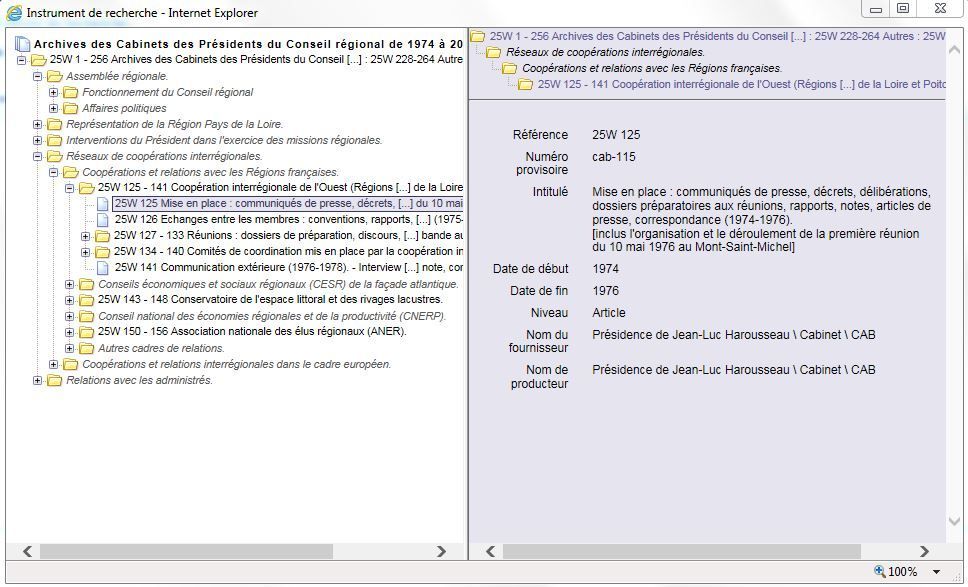This screenshot has width=968, height=587.
Task: Click document icon for 25W 141 Communication extérieure
Action: pos(102,267)
